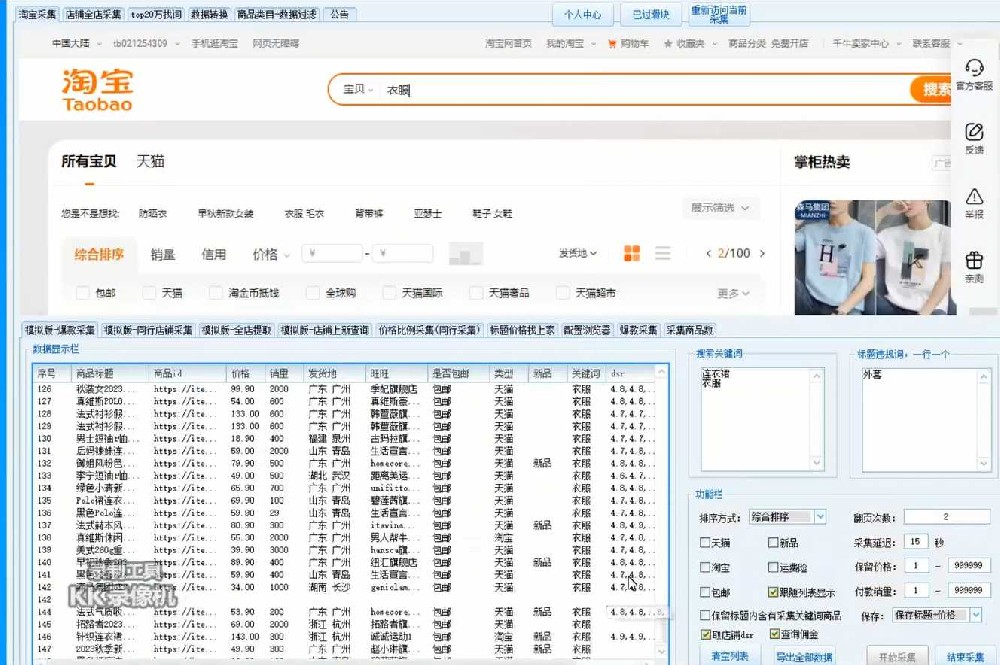Click the 搜索关键词 text area
This screenshot has height=665, width=1000.
tap(758, 419)
